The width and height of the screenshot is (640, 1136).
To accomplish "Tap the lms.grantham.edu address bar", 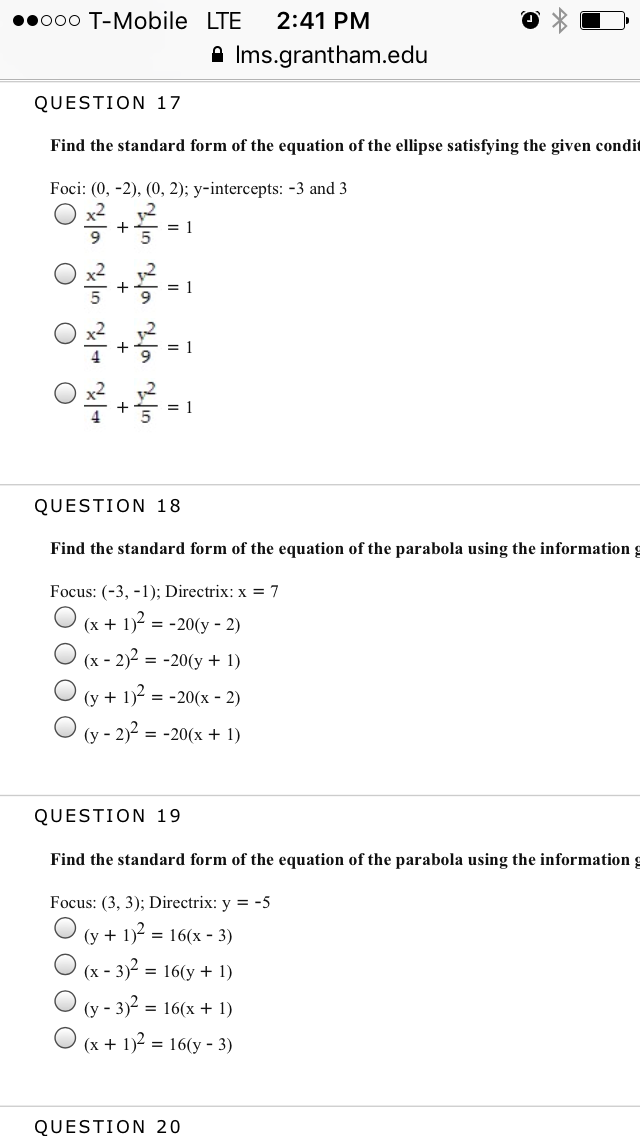I will (x=320, y=55).
